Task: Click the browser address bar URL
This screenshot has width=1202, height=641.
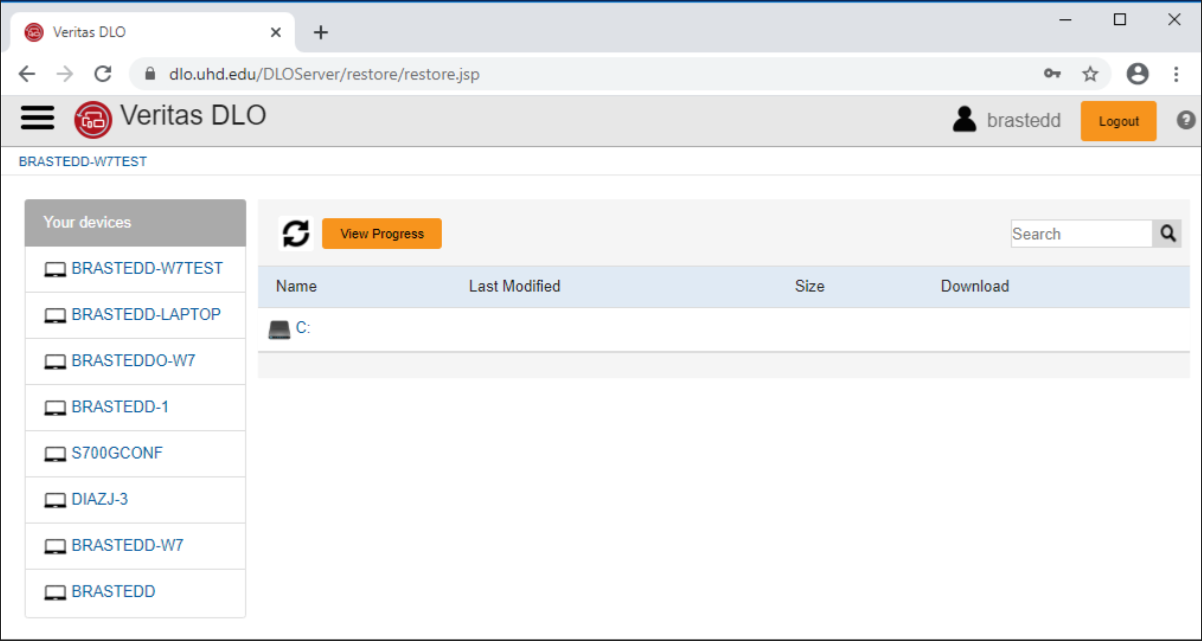Action: (324, 74)
